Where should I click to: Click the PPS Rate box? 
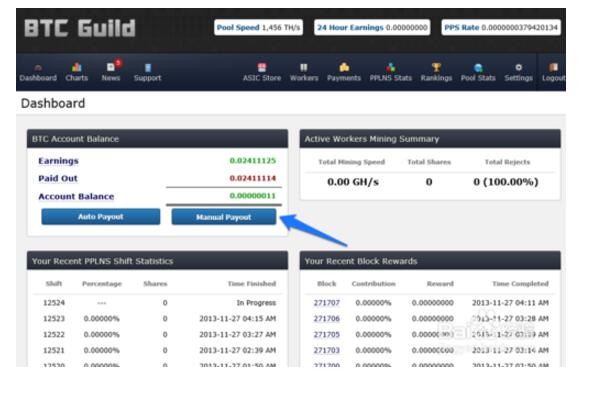tap(501, 27)
